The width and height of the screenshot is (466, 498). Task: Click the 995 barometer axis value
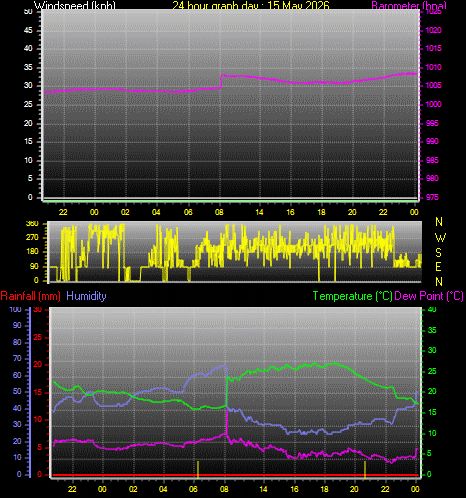pyautogui.click(x=432, y=123)
